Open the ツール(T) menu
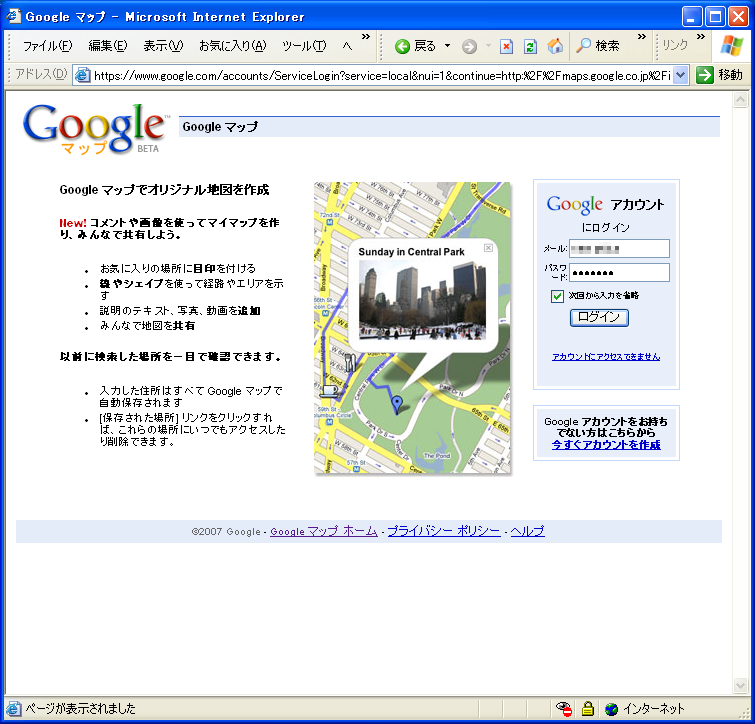Viewport: 755px width, 724px height. (x=304, y=46)
